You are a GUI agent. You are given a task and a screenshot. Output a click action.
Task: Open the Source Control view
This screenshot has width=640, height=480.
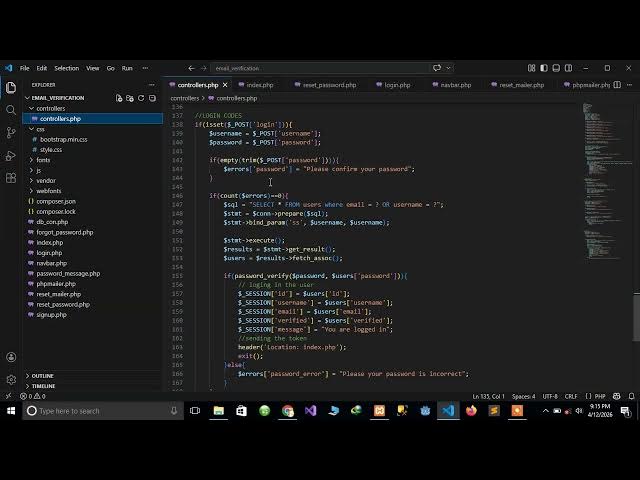pyautogui.click(x=11, y=133)
